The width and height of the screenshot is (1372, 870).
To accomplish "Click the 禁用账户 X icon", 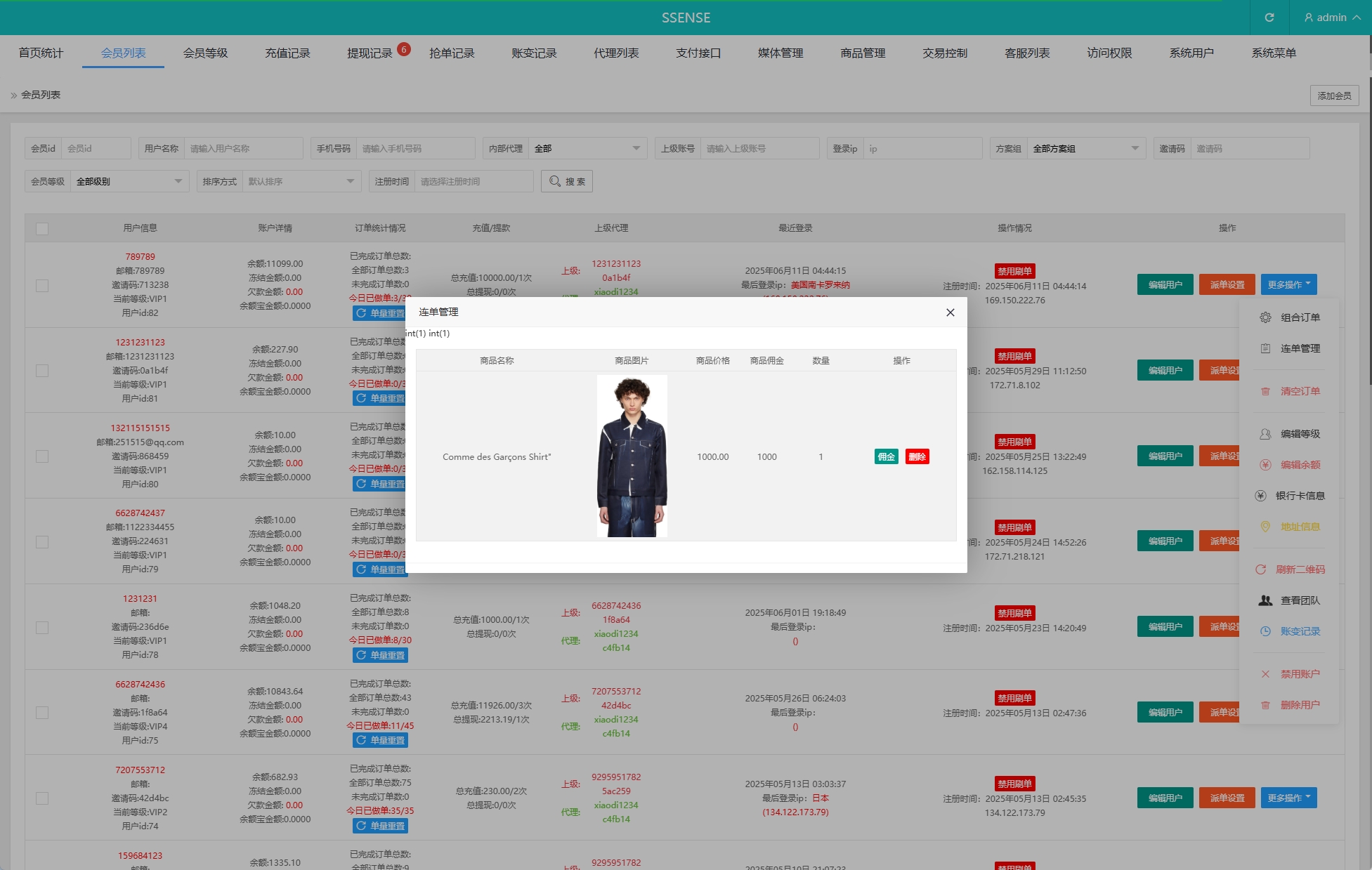I will point(1265,674).
